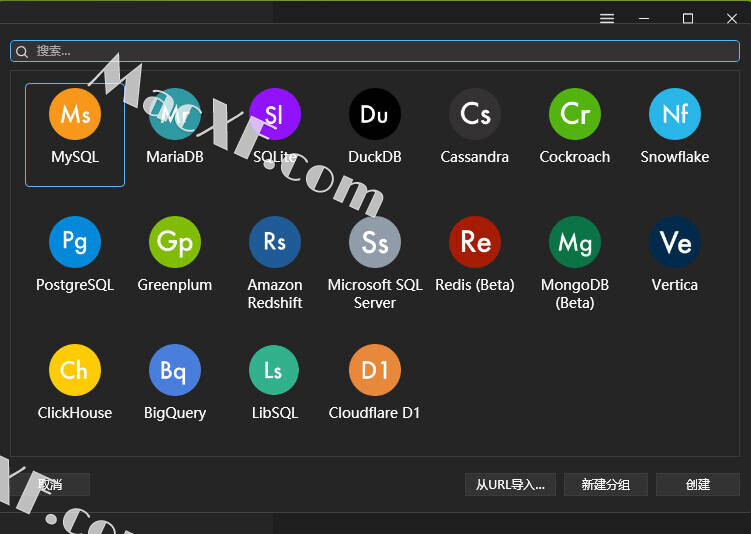Close the connection dialog window

pos(731,19)
